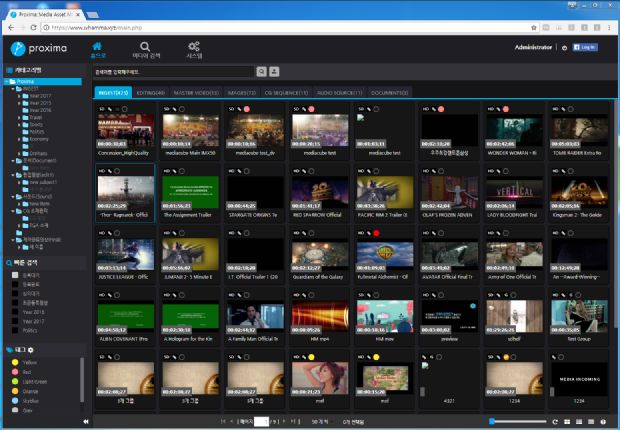Viewport: 620px width, 430px height.
Task: Expand the Sports folder
Action: click(19, 125)
